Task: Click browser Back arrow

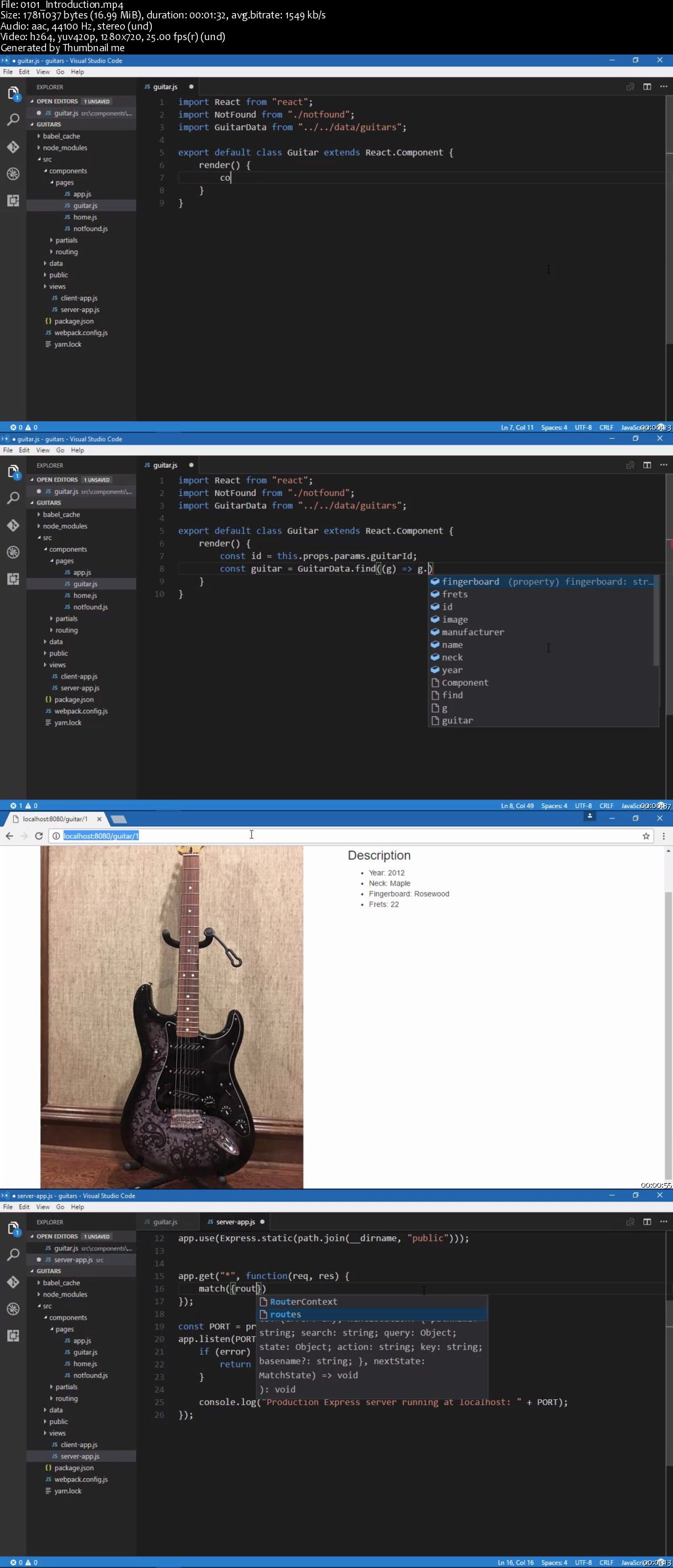Action: pos(9,836)
